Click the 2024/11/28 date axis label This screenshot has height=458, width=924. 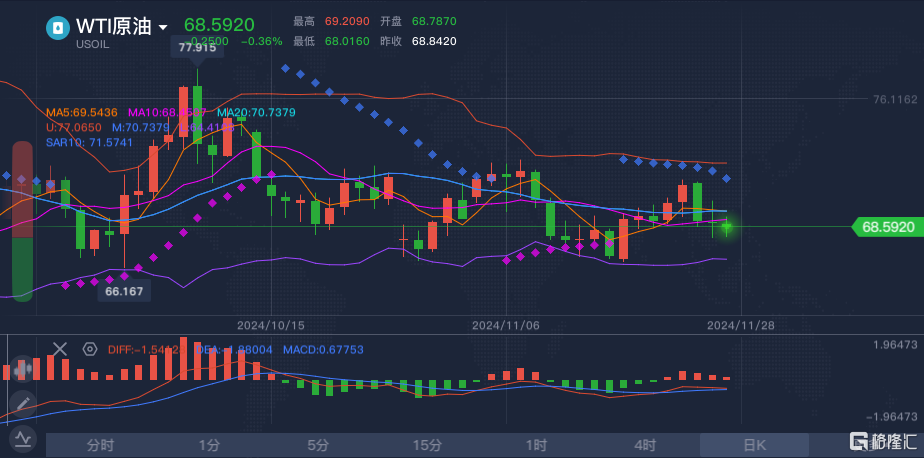click(741, 325)
